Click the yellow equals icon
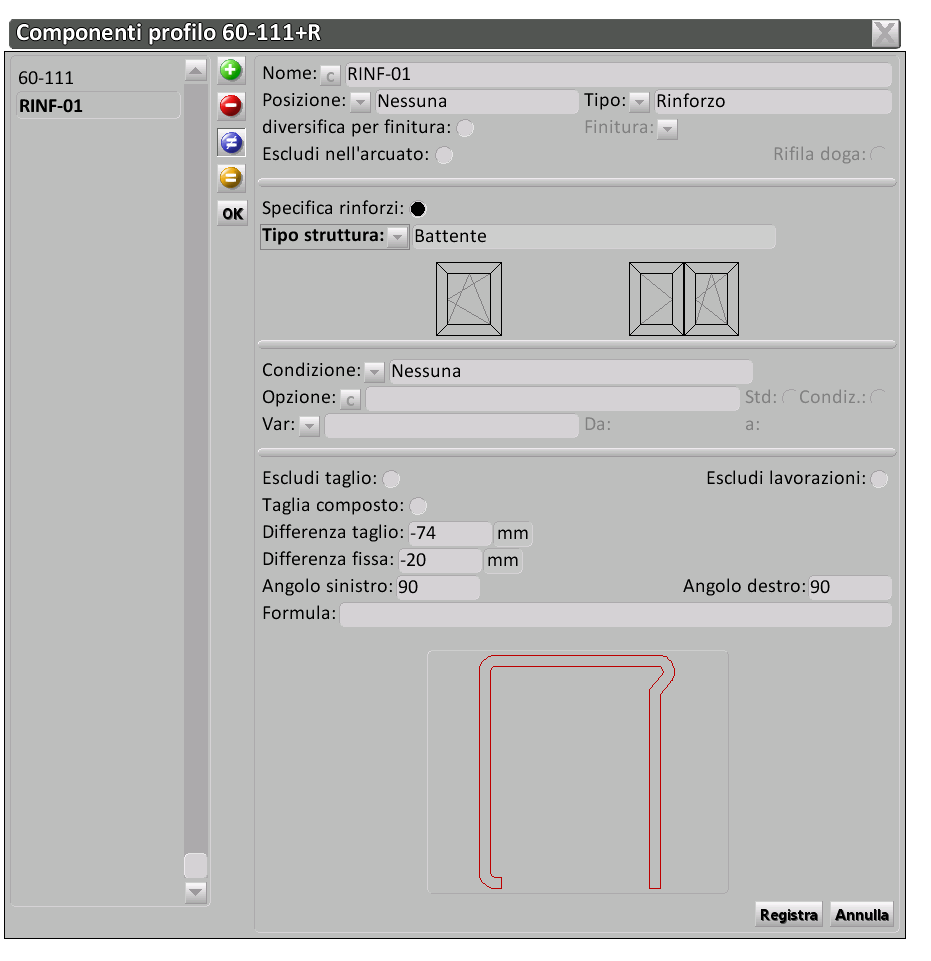The width and height of the screenshot is (931, 961). (x=232, y=178)
